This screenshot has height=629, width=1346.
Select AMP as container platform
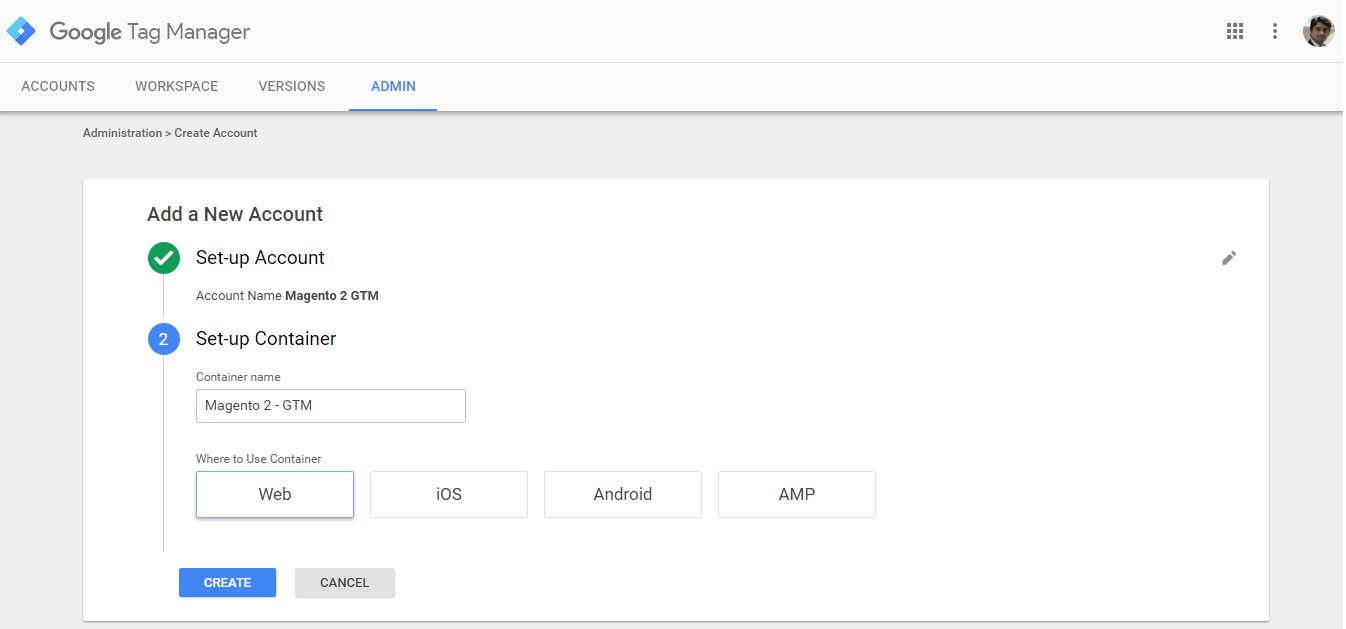tap(797, 494)
